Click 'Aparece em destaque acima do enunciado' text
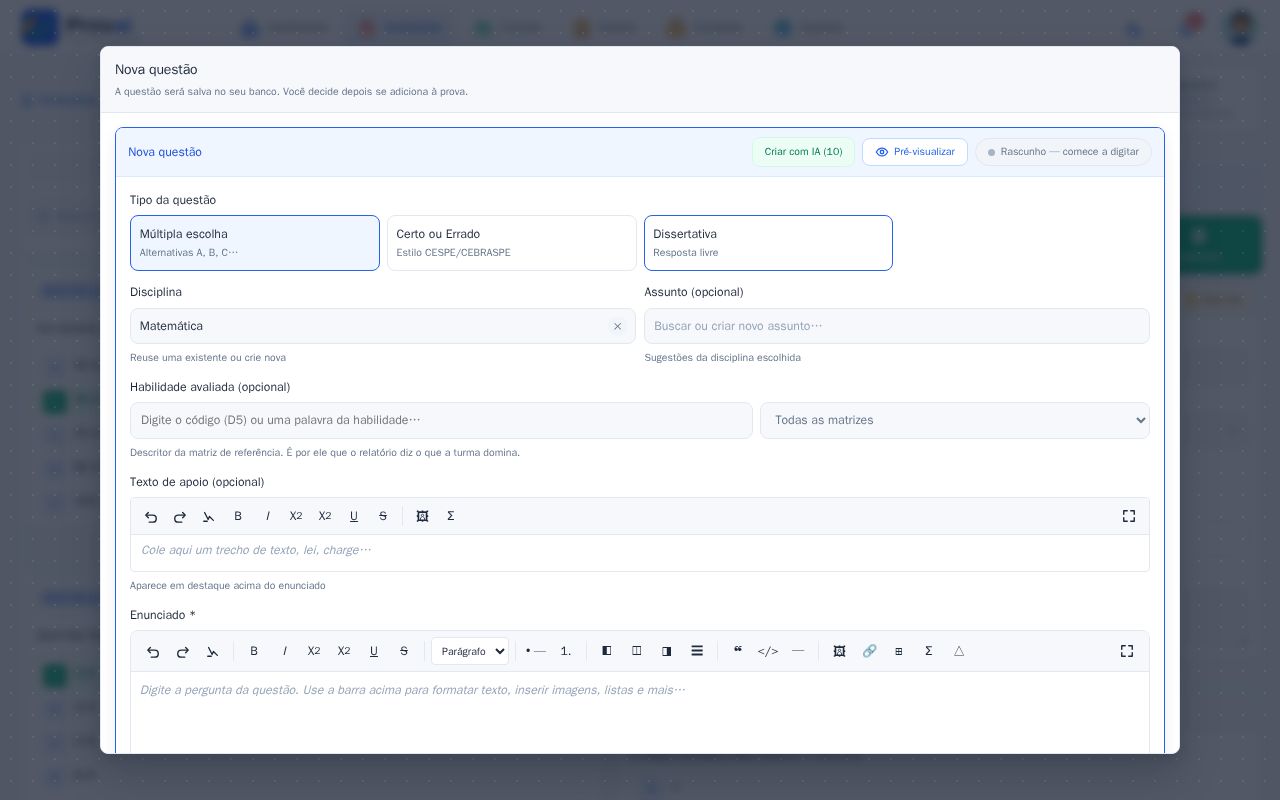The image size is (1280, 800). point(228,585)
